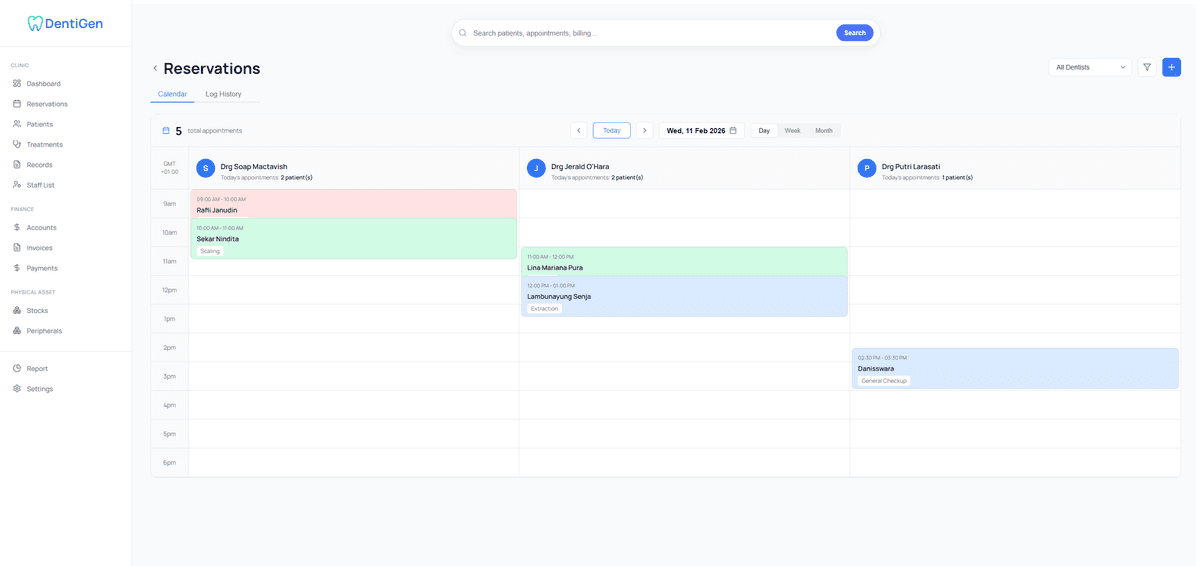Click the Treatments icon in sidebar
The image size is (1200, 566).
(17, 144)
